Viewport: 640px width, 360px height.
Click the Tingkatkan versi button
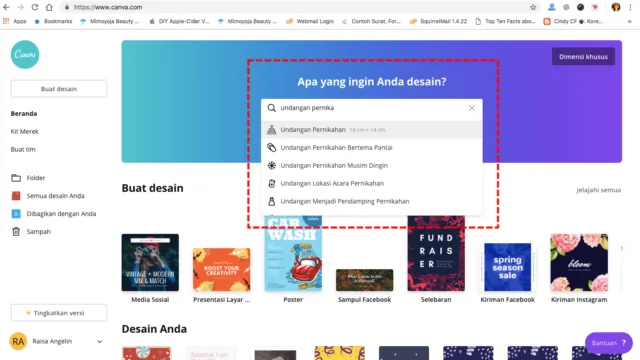click(x=59, y=313)
